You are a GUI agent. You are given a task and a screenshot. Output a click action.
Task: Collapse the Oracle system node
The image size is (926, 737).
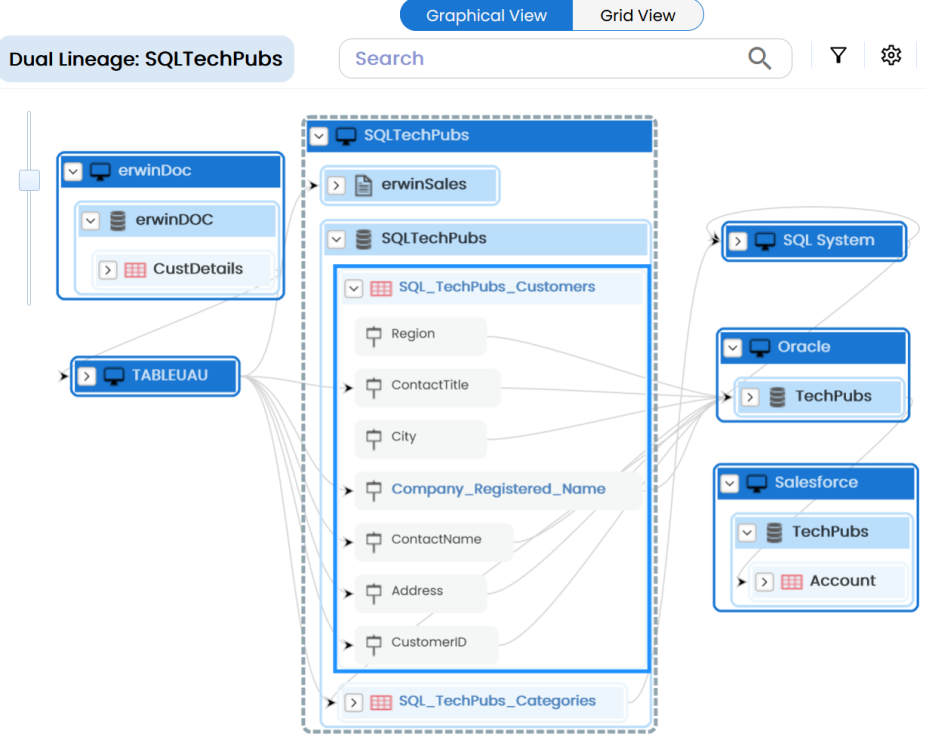tap(733, 348)
